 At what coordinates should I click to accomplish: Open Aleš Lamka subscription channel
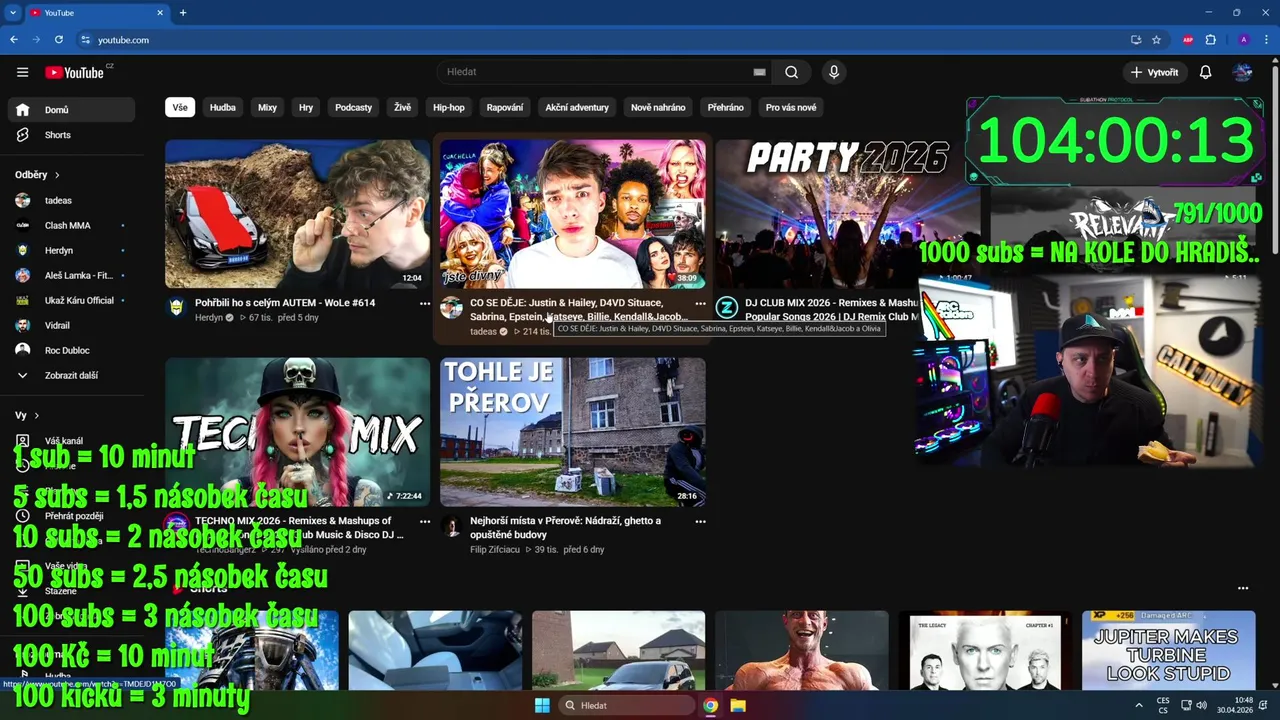71,275
